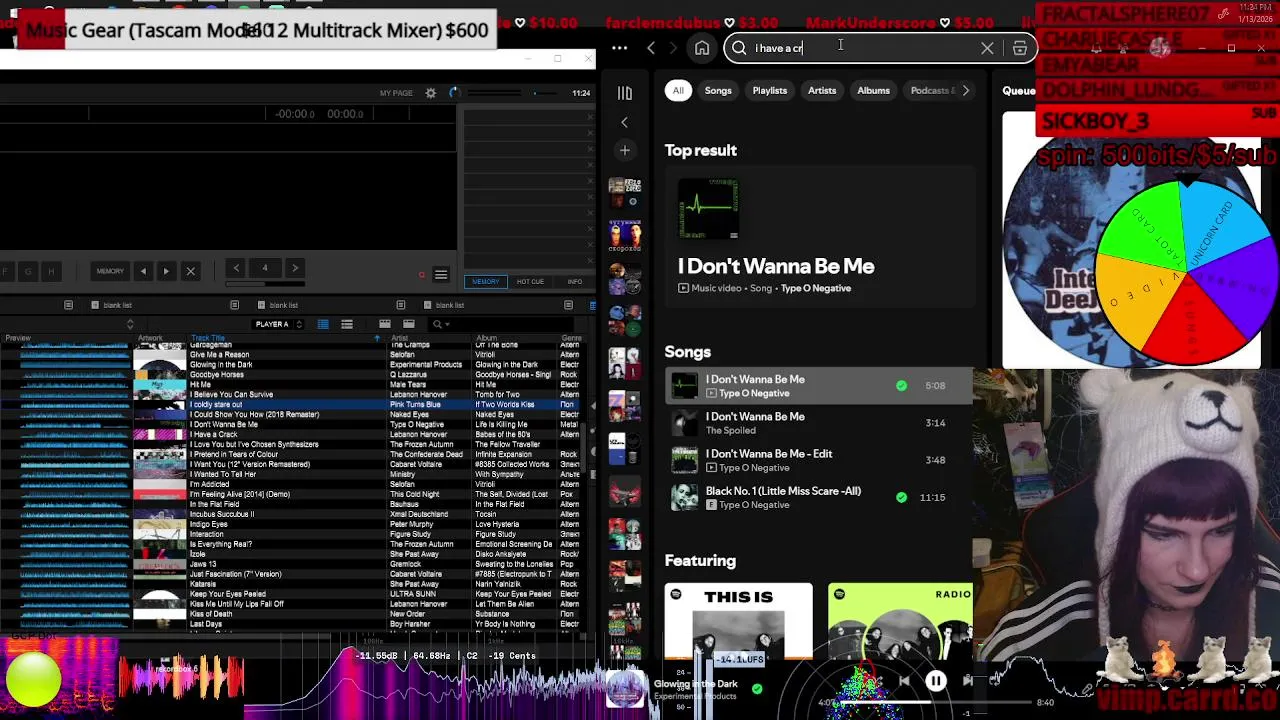Switch to the HOT CUE tab
Image resolution: width=1280 pixels, height=720 pixels.
(530, 282)
